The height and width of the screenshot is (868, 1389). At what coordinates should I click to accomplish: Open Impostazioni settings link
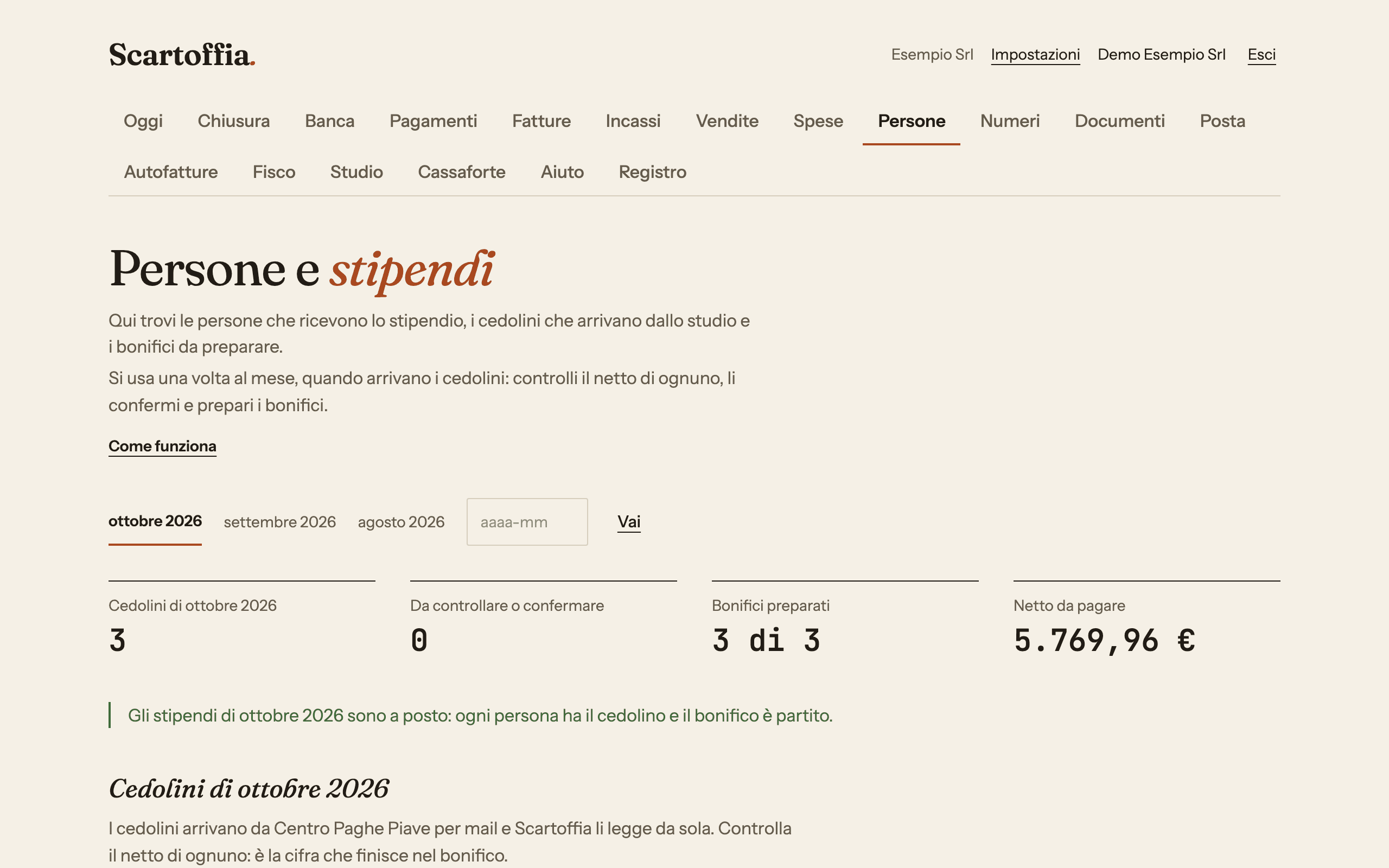point(1035,55)
